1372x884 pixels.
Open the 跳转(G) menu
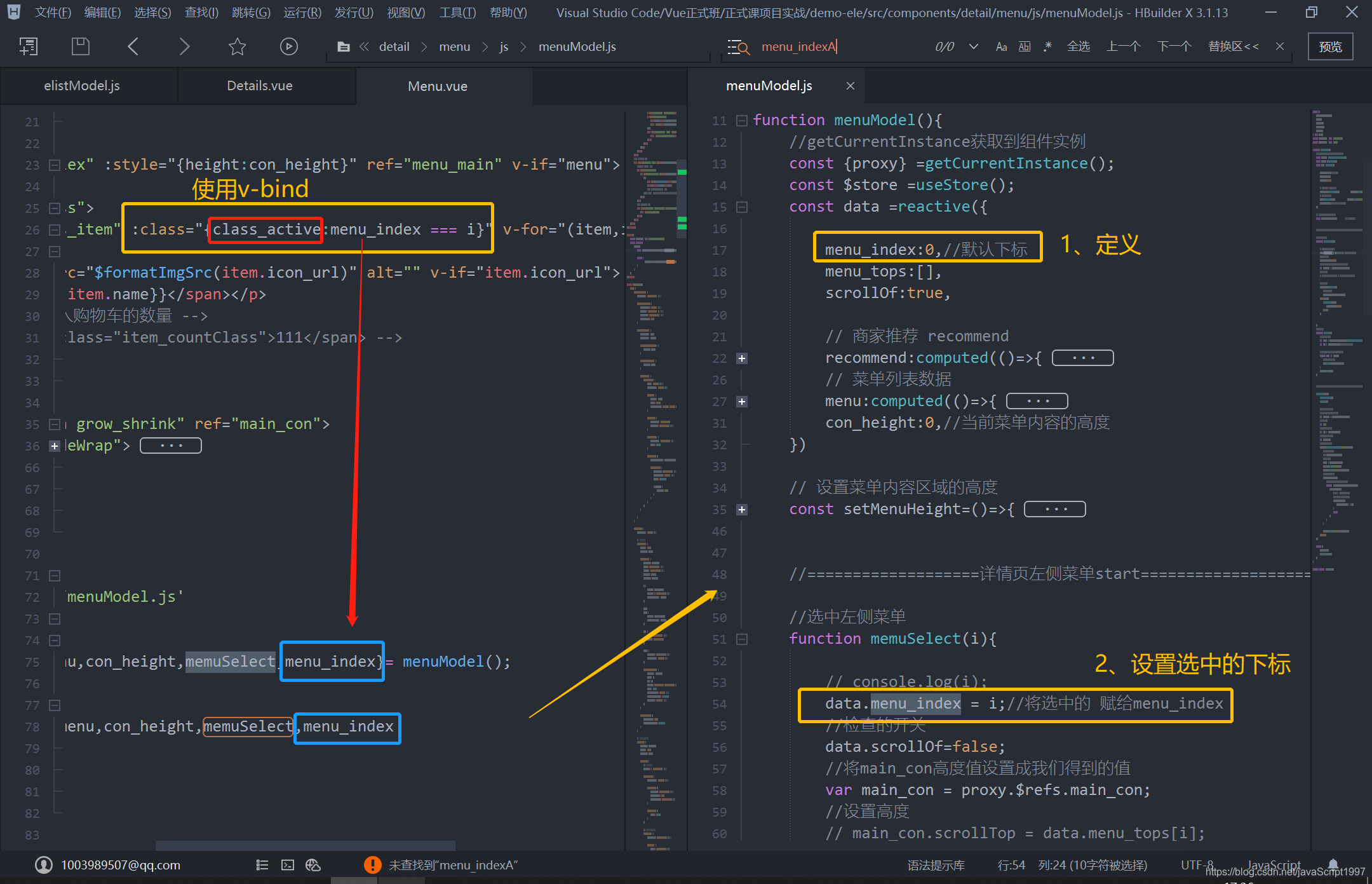[251, 13]
